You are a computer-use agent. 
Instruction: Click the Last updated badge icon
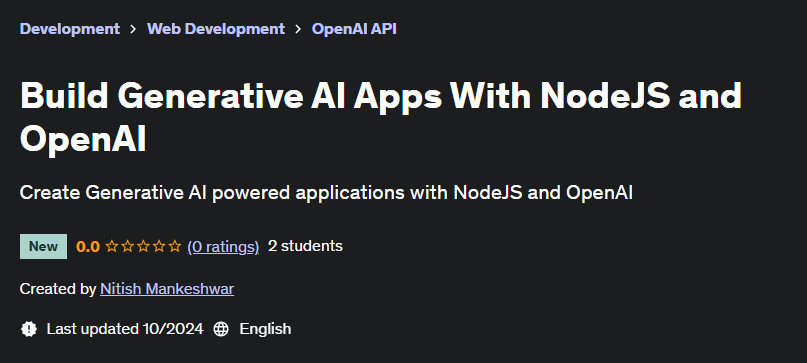[x=29, y=329]
